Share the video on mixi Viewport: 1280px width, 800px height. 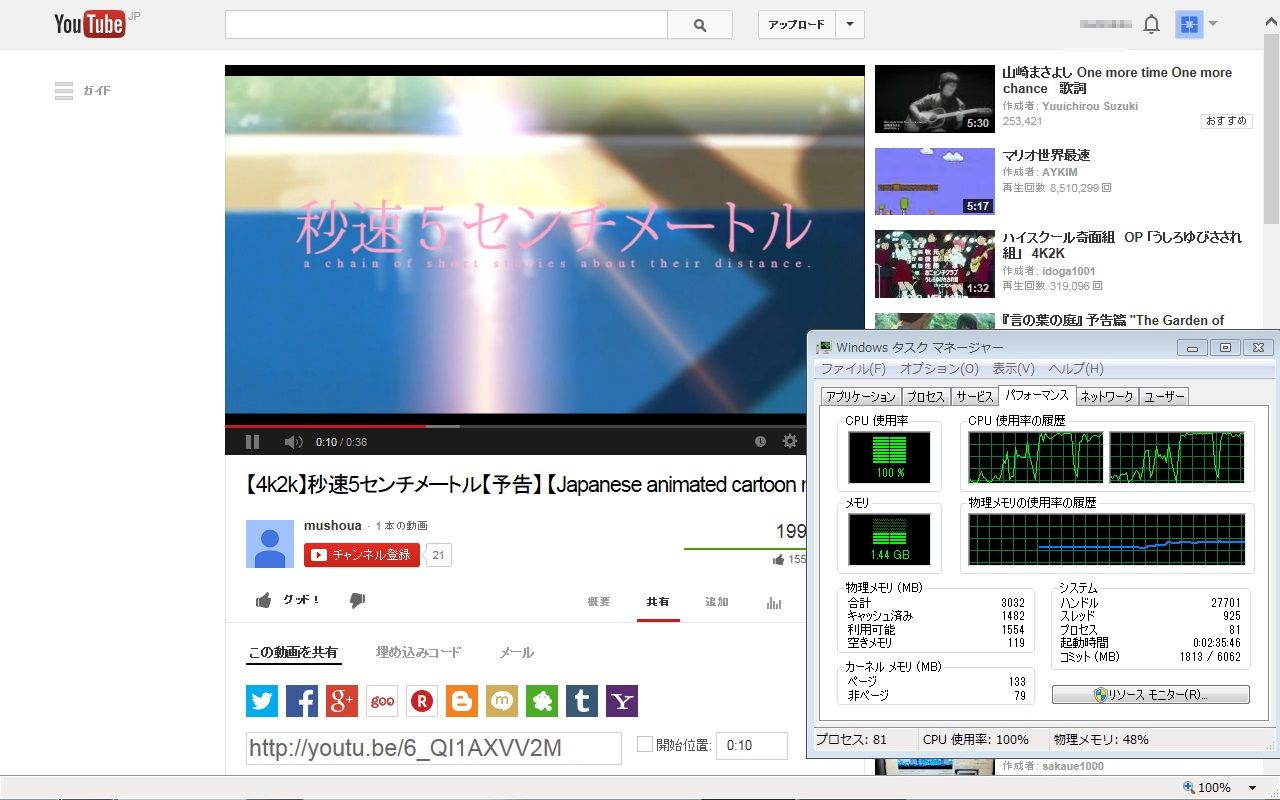click(x=502, y=701)
